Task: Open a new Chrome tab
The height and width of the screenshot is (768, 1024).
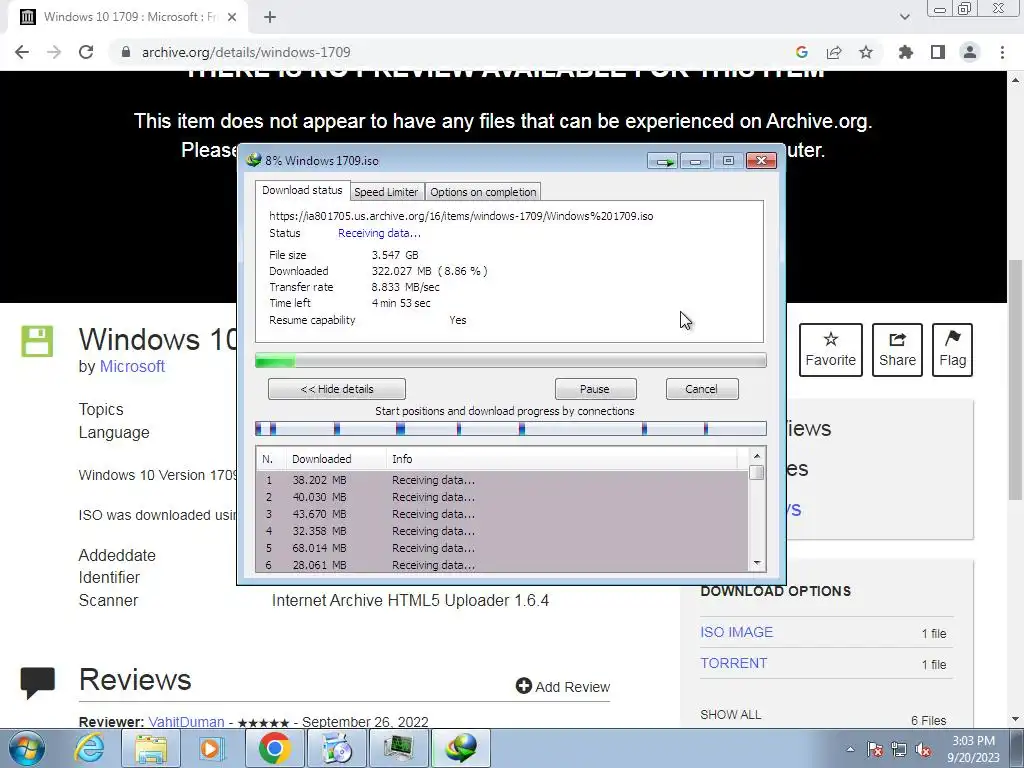Action: tap(270, 18)
